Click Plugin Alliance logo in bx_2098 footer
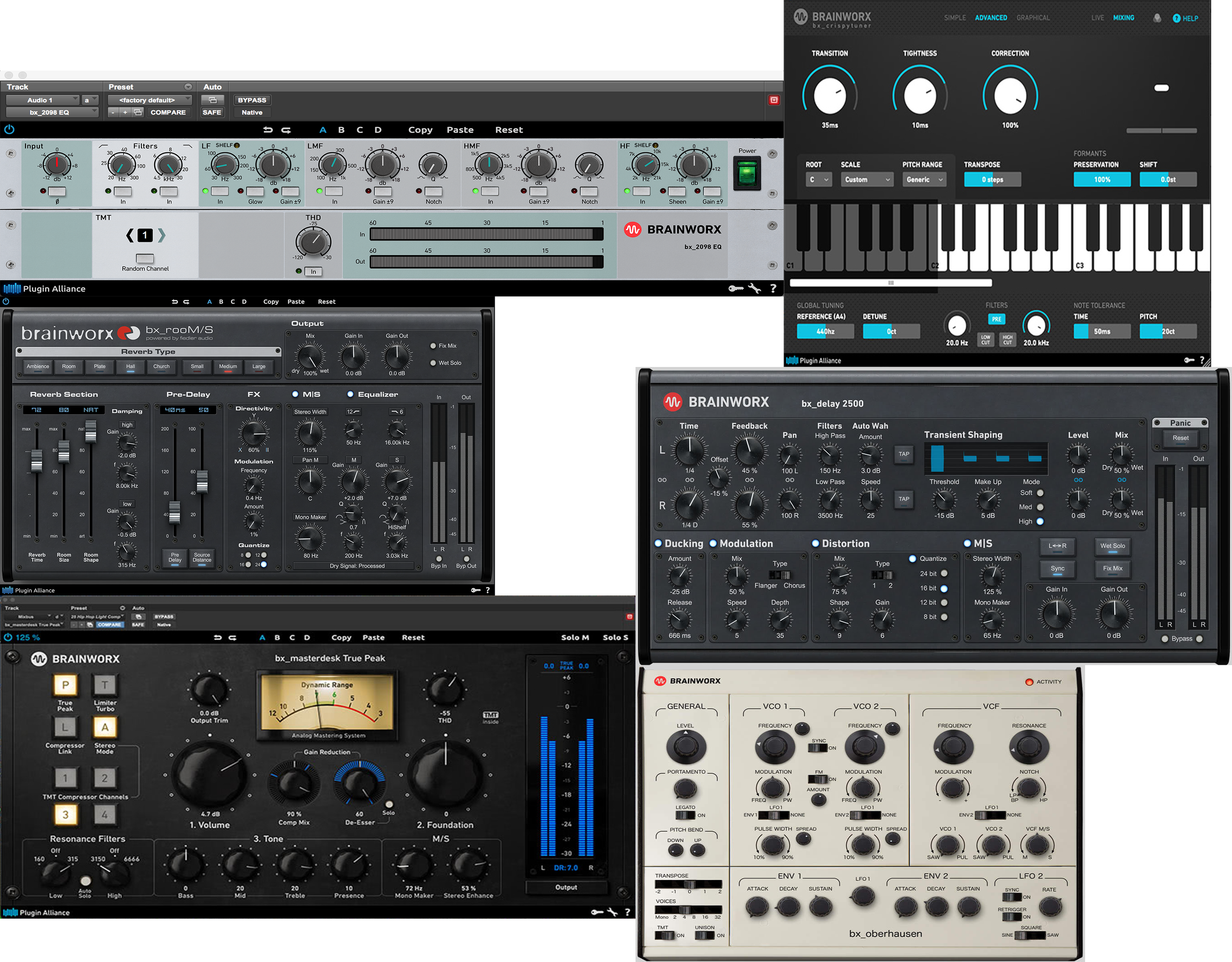 (44, 288)
